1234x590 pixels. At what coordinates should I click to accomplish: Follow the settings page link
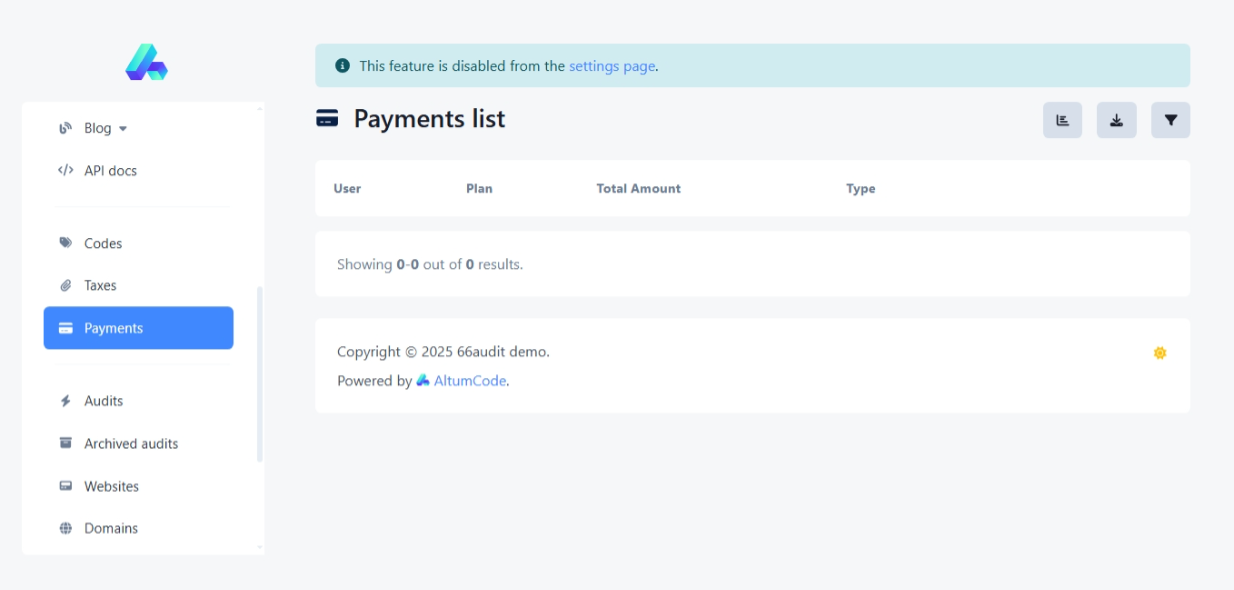[612, 66]
